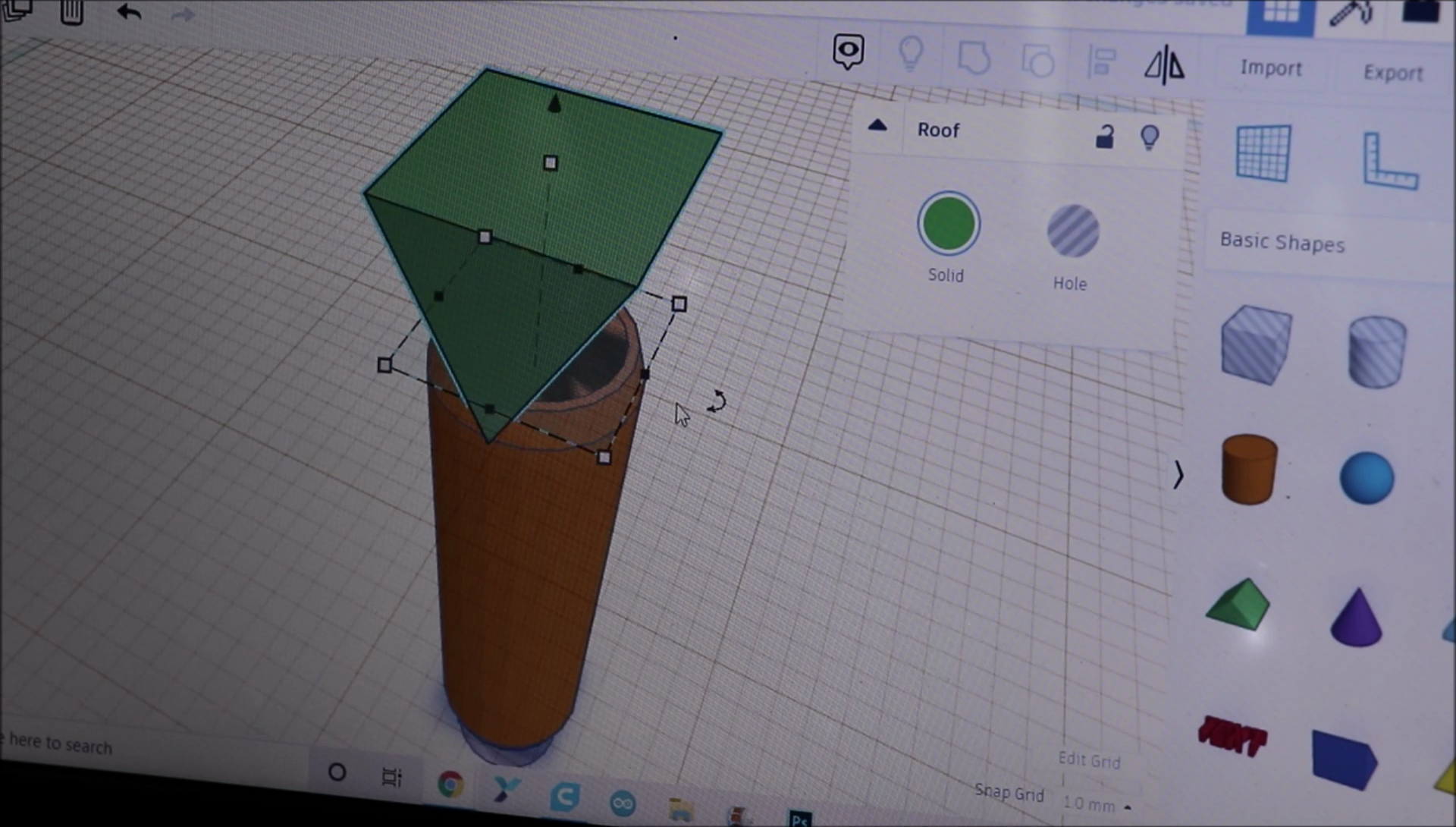Open the Edit Grid settings
Screen dimensions: 1456x827
(x=1089, y=759)
